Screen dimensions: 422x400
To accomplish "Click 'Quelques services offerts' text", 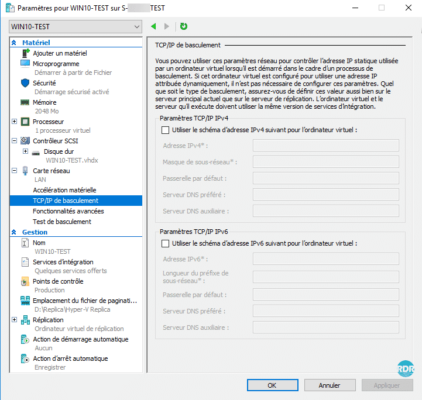I will 71,271.
